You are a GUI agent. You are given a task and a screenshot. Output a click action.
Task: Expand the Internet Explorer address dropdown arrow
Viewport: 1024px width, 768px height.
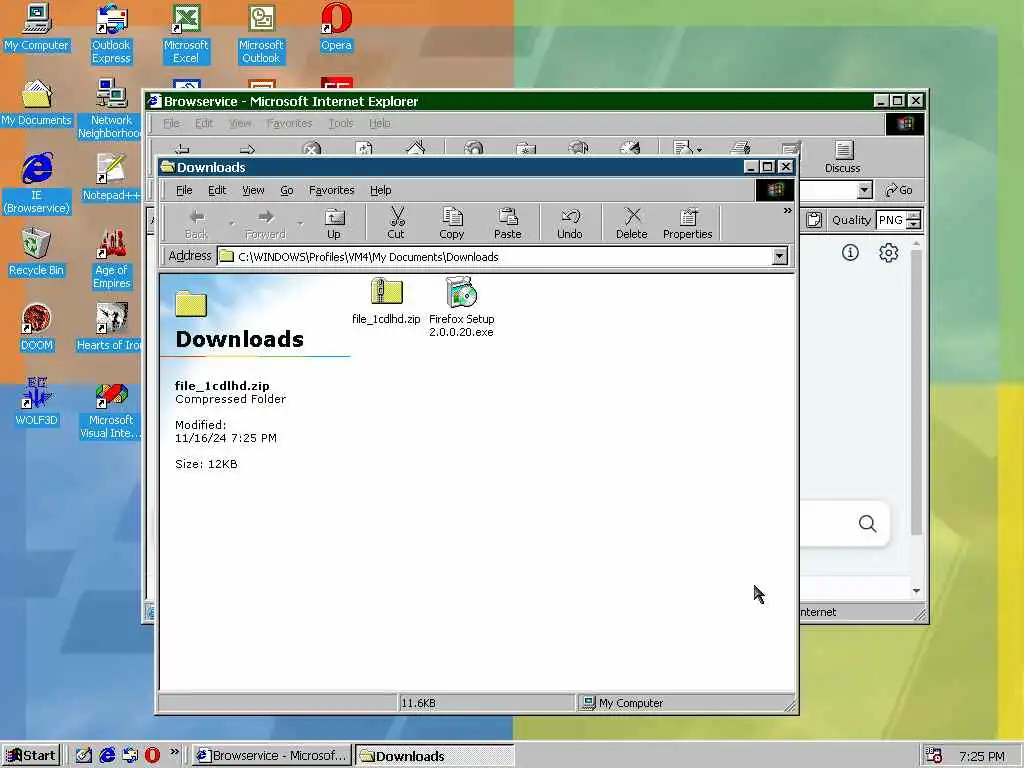865,190
